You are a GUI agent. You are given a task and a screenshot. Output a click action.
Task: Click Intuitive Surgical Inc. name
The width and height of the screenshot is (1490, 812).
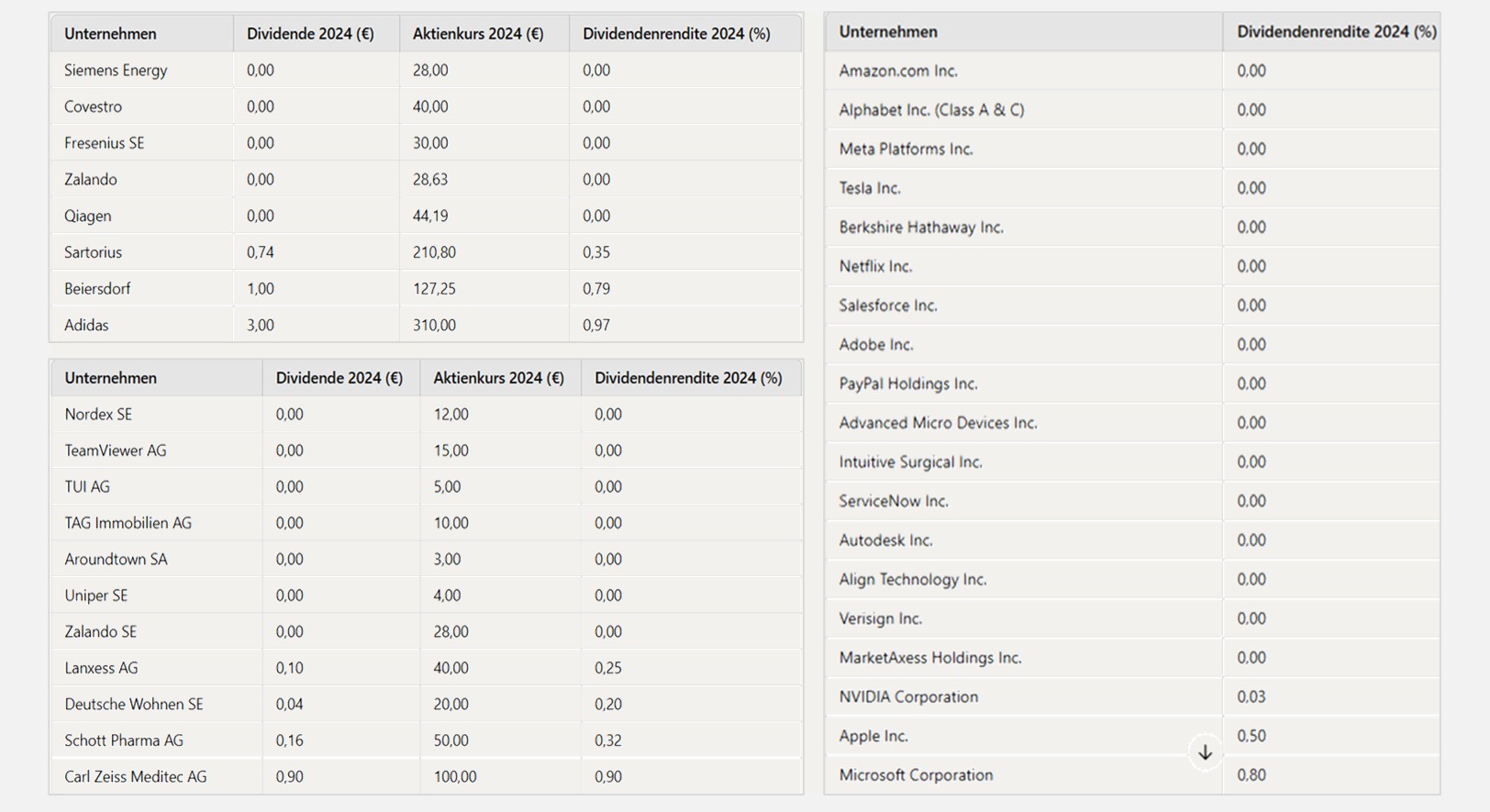tap(910, 462)
